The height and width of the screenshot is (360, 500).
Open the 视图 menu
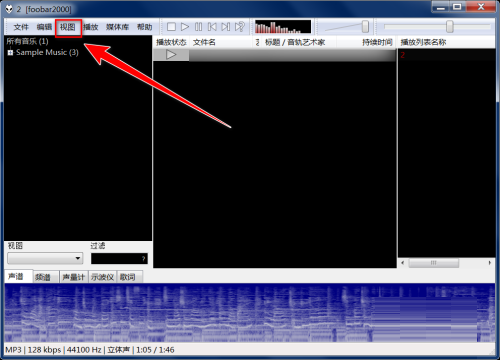[x=68, y=27]
